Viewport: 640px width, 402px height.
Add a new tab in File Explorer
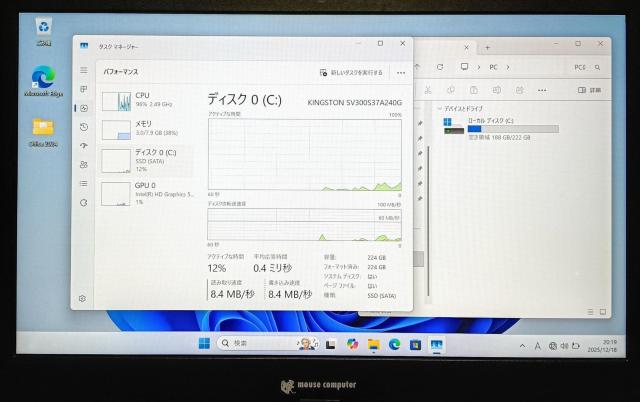(x=487, y=48)
